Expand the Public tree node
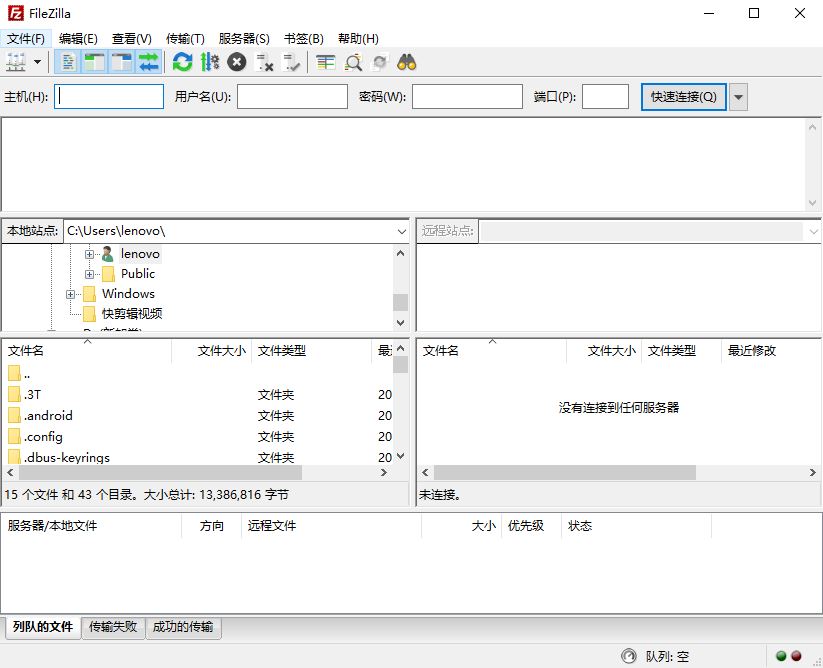 coord(89,274)
